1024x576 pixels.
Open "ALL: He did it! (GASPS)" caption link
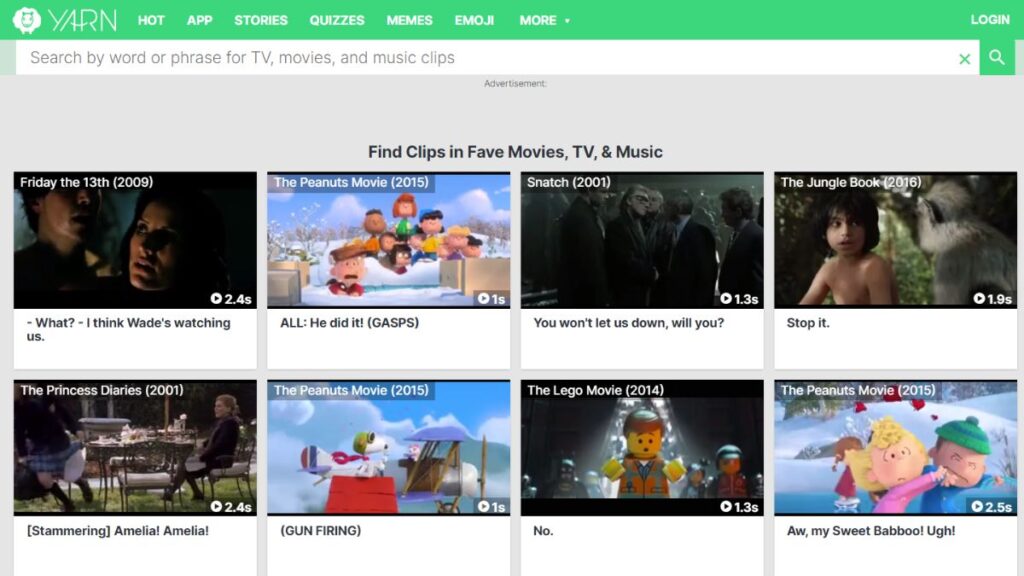click(x=349, y=323)
